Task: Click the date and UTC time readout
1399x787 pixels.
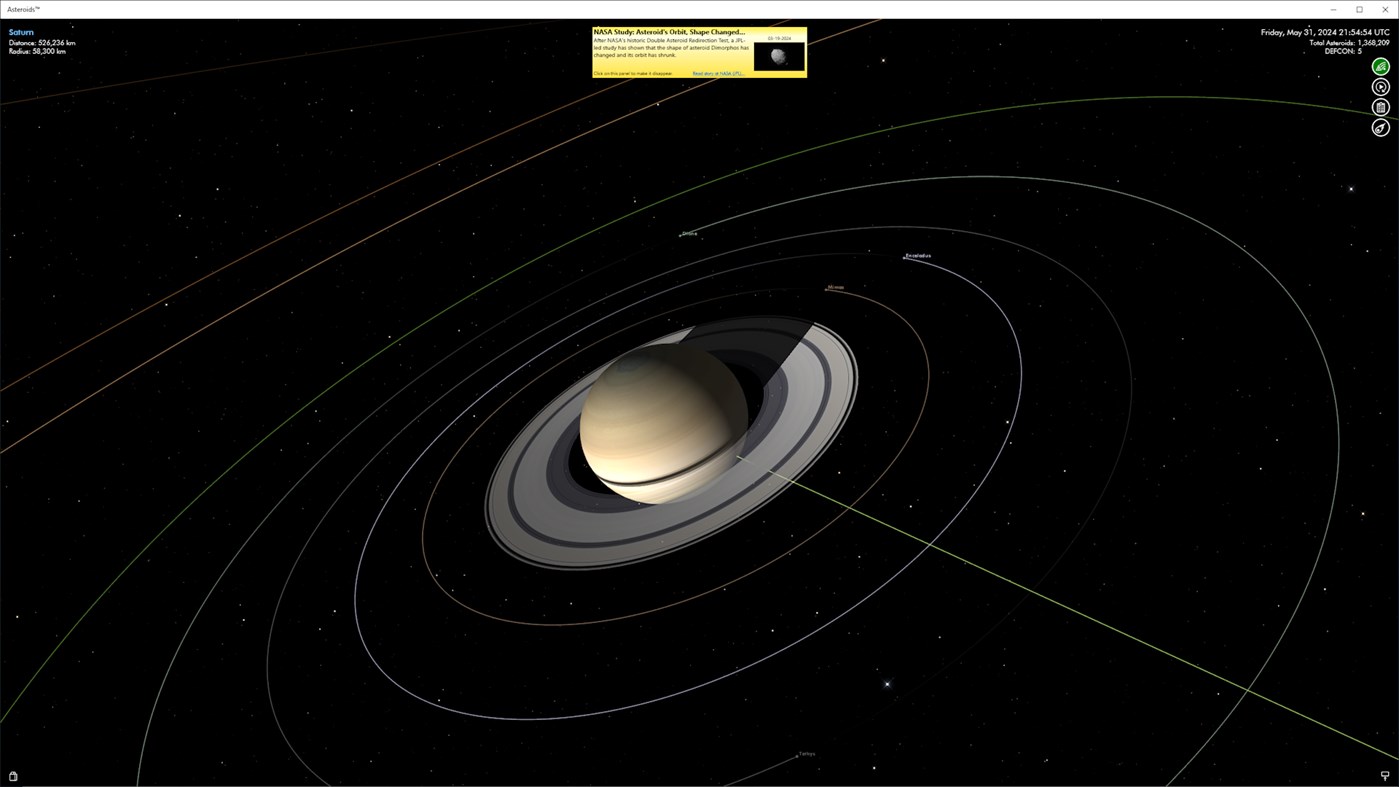Action: tap(1325, 33)
